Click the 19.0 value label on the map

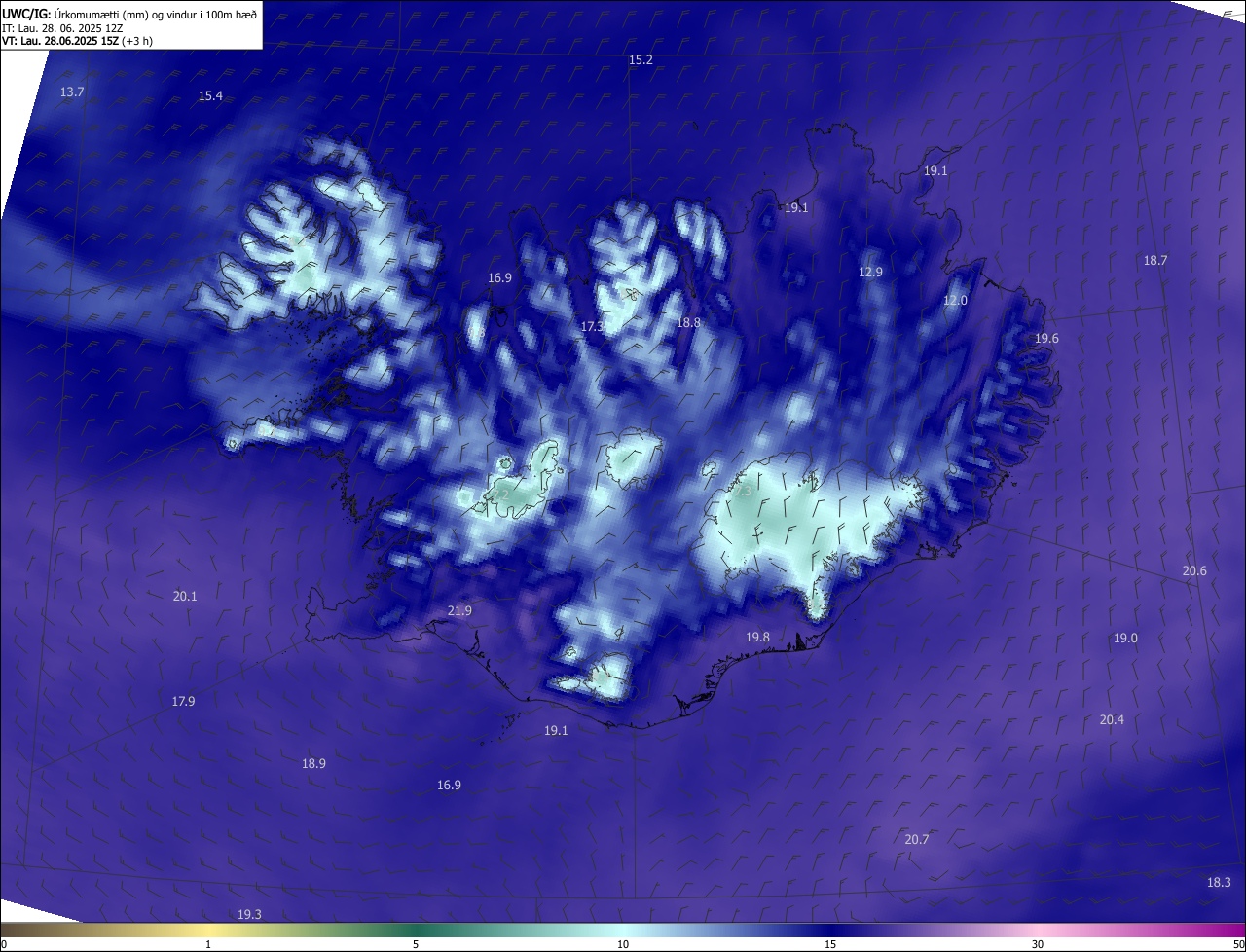click(1125, 639)
